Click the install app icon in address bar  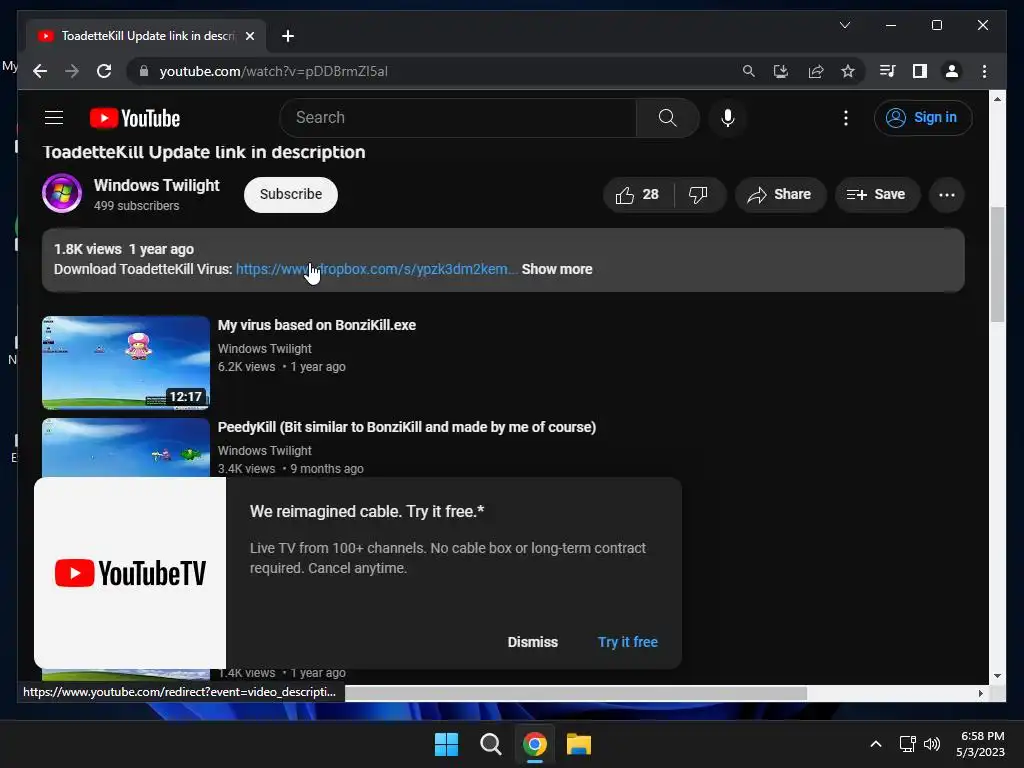pyautogui.click(x=781, y=71)
